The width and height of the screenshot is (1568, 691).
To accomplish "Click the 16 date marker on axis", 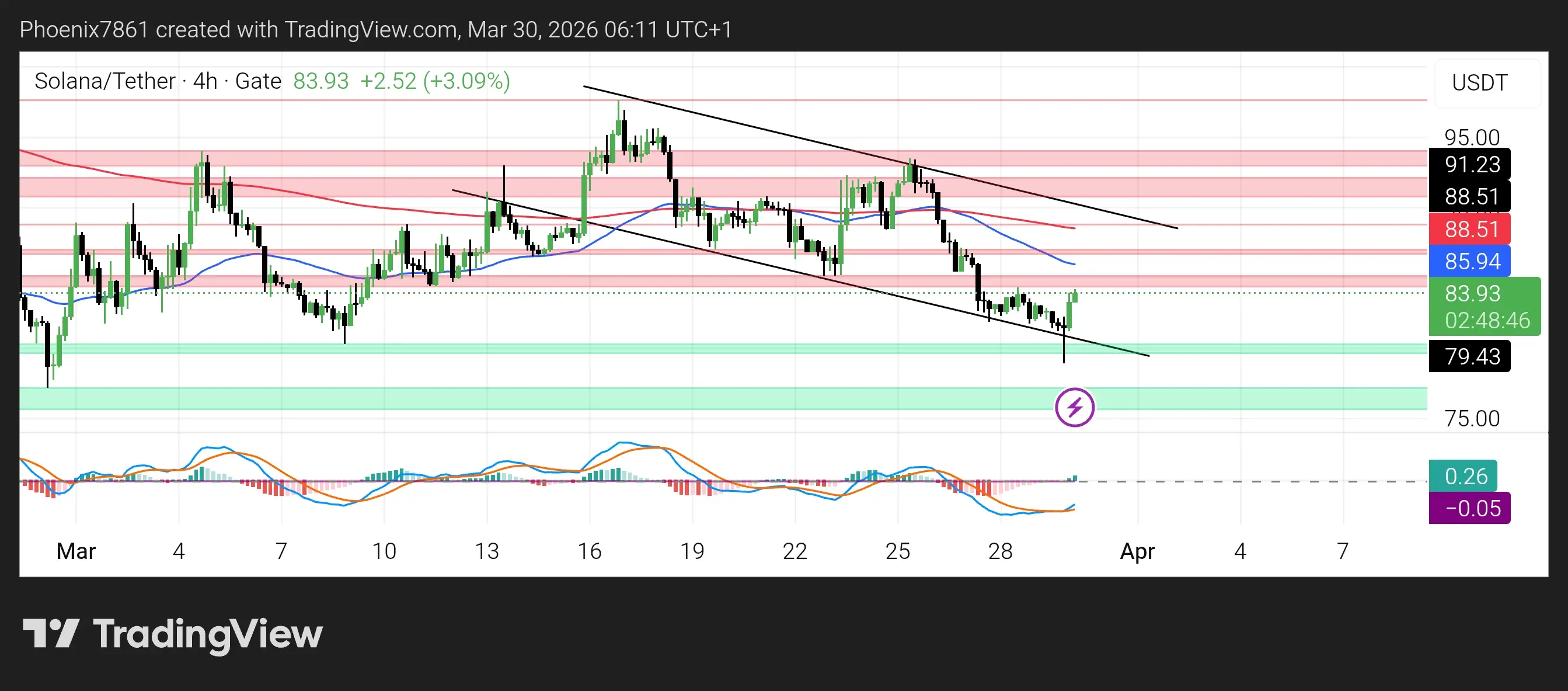I will point(589,551).
